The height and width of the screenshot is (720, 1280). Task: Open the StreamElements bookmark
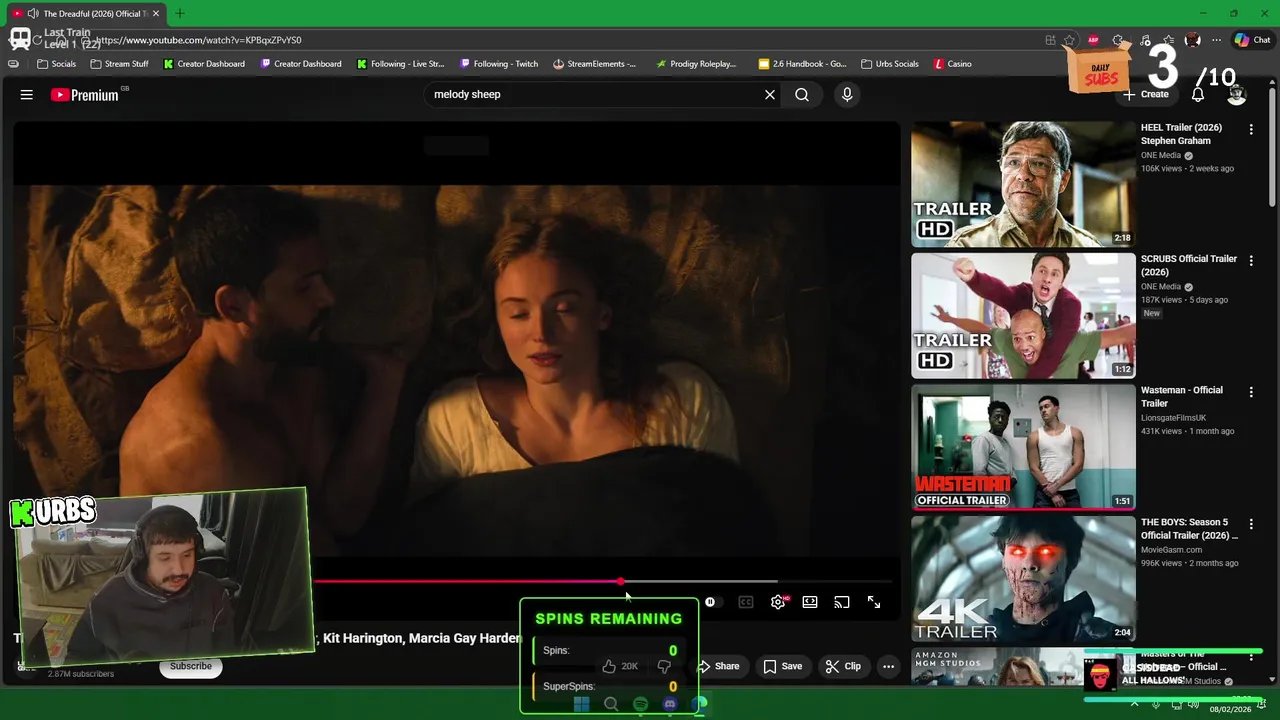594,64
